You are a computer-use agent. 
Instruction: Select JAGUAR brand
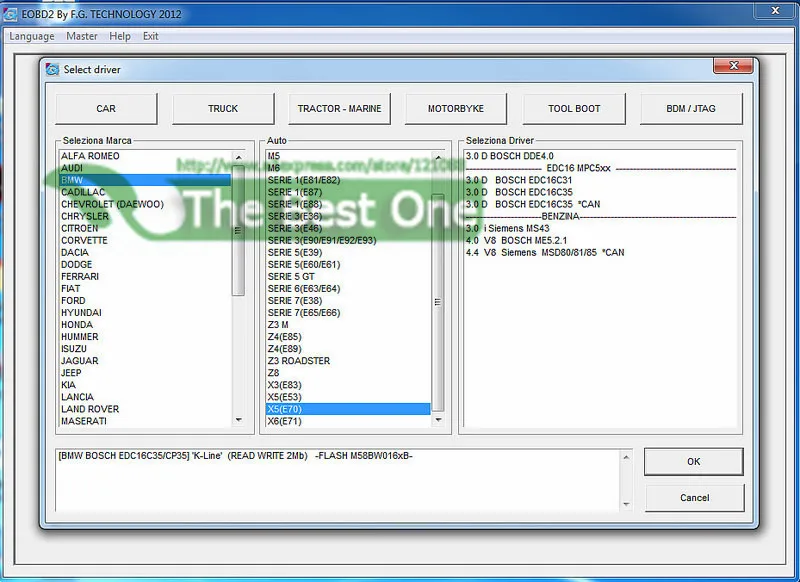click(x=145, y=361)
